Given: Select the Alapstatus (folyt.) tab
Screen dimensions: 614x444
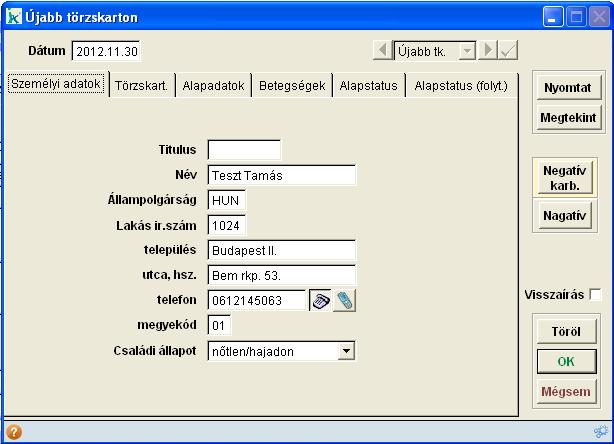Looking at the screenshot, I should tap(461, 86).
